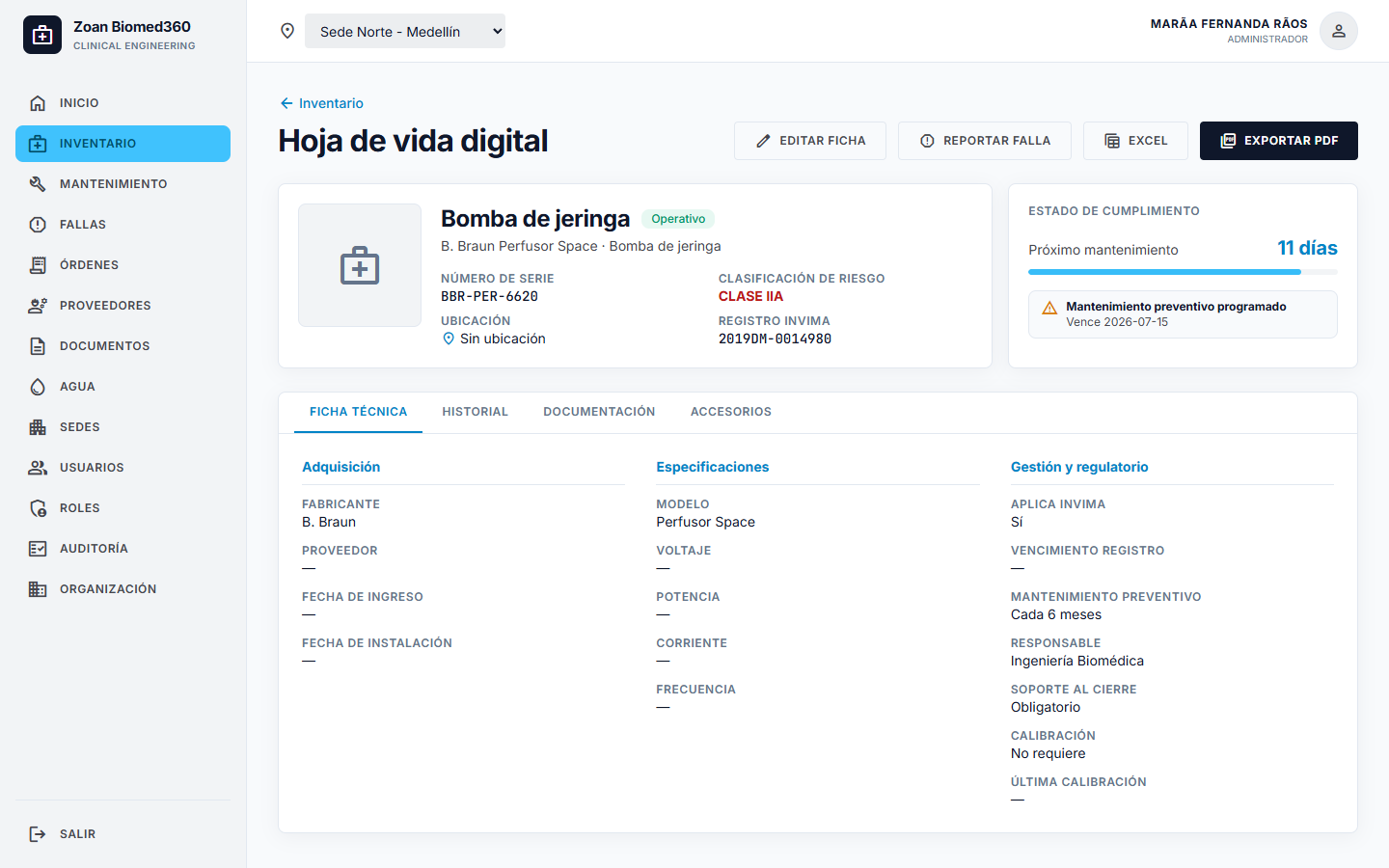Screen dimensions: 1389x868
Task: Switch to the Accesorios tab
Action: pos(731,412)
